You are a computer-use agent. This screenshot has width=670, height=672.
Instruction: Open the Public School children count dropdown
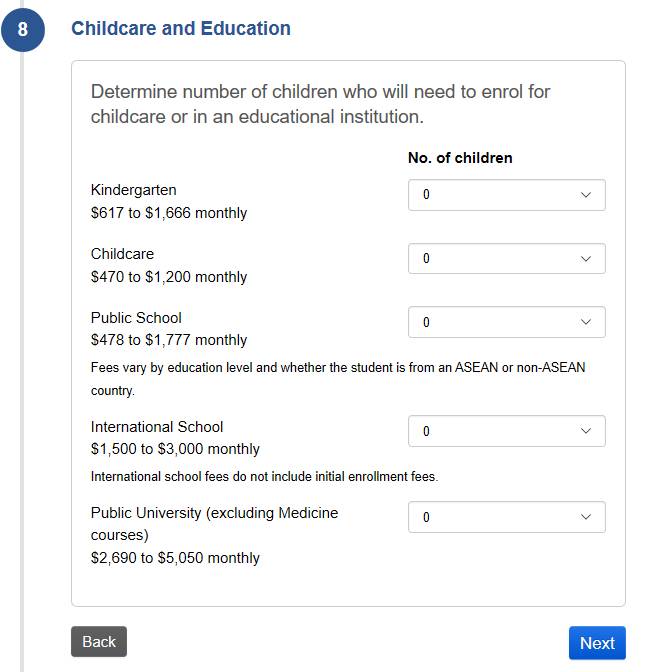point(506,322)
